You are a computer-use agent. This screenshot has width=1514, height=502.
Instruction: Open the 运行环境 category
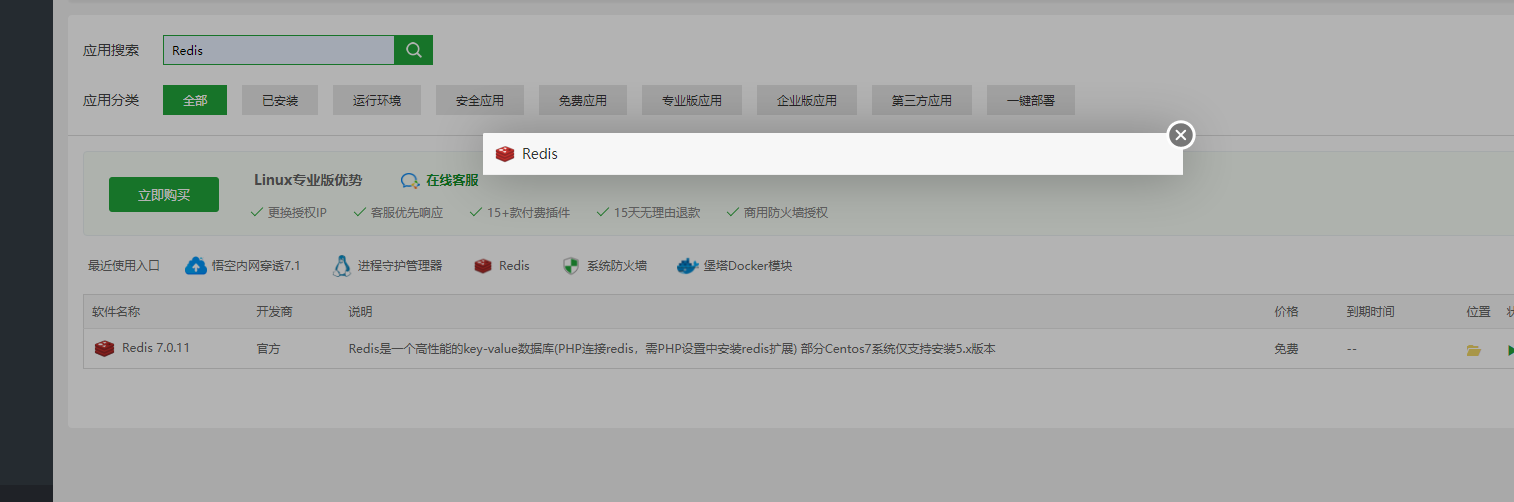pyautogui.click(x=377, y=100)
